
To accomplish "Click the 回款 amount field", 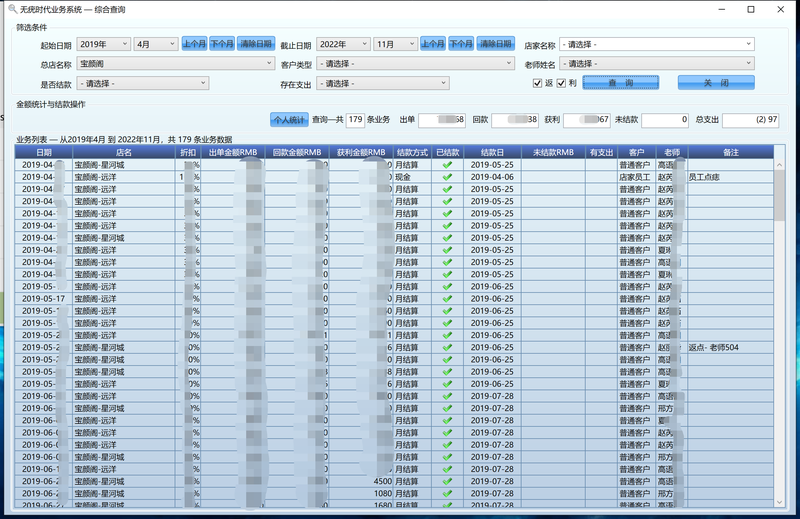I will coord(515,120).
